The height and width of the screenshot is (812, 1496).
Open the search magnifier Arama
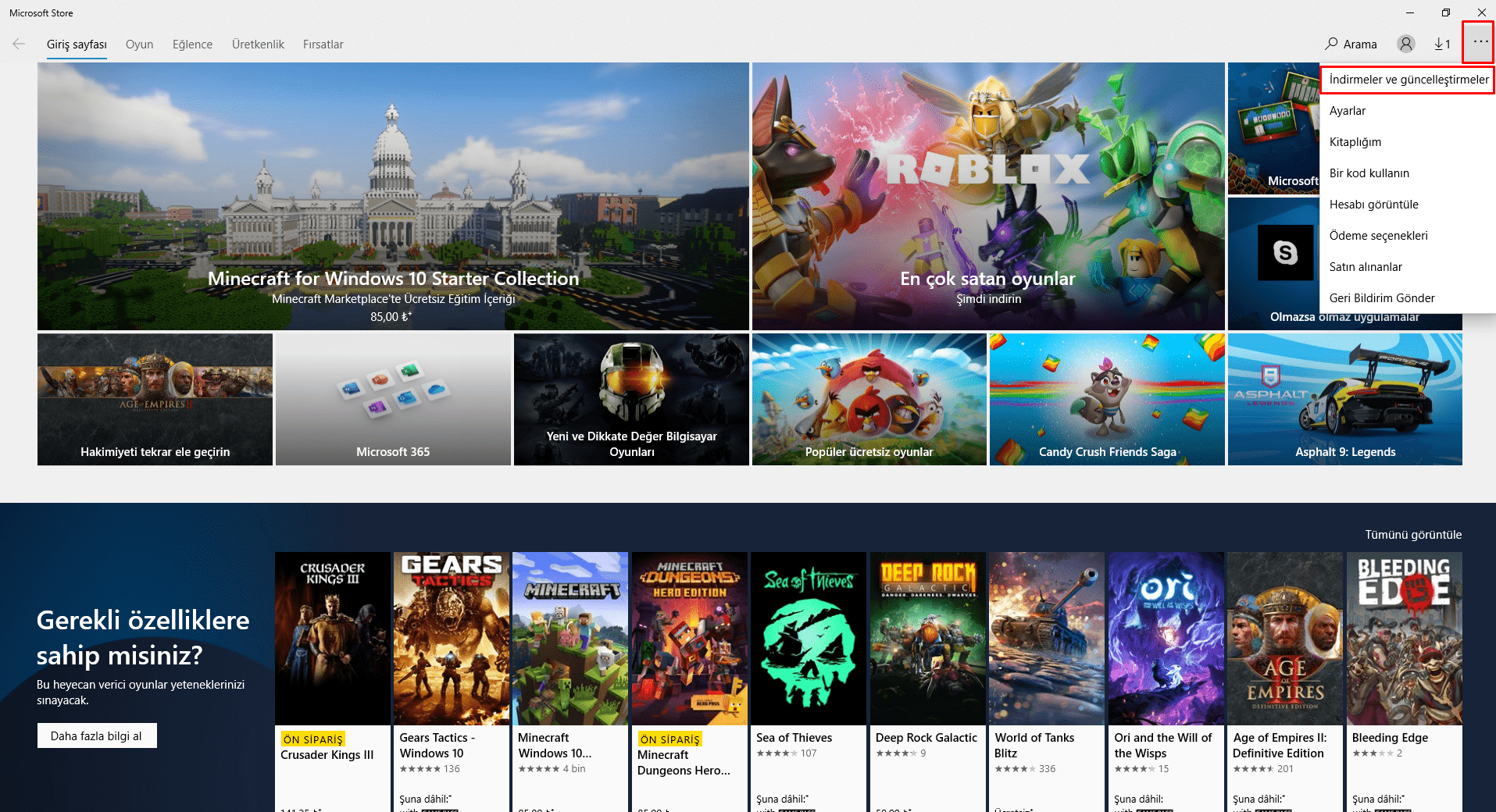(x=1351, y=44)
